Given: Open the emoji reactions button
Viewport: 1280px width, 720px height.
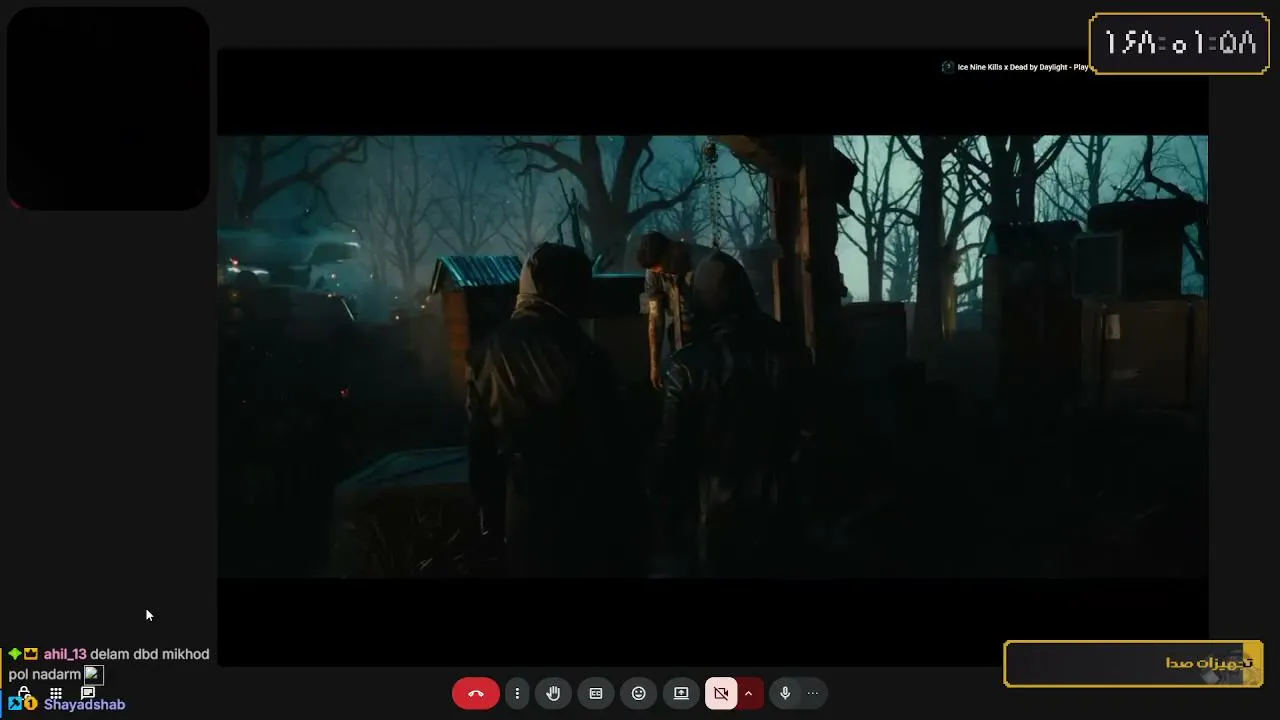Looking at the screenshot, I should [x=639, y=693].
